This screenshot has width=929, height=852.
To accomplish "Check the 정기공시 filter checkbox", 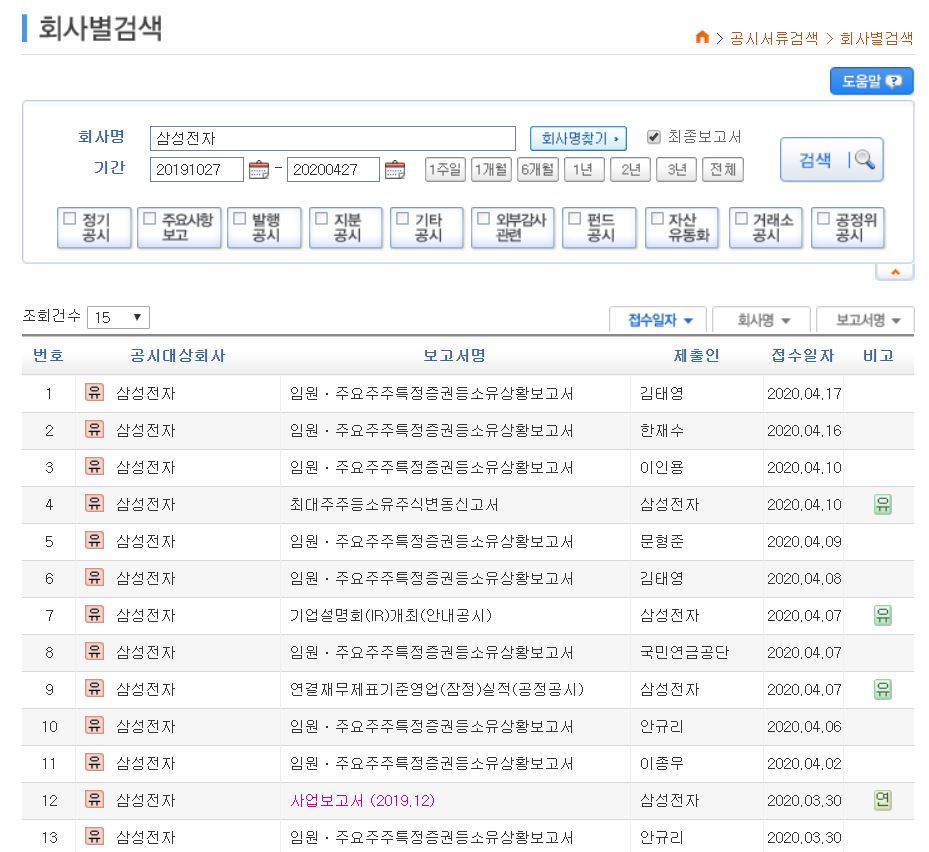I will point(70,219).
